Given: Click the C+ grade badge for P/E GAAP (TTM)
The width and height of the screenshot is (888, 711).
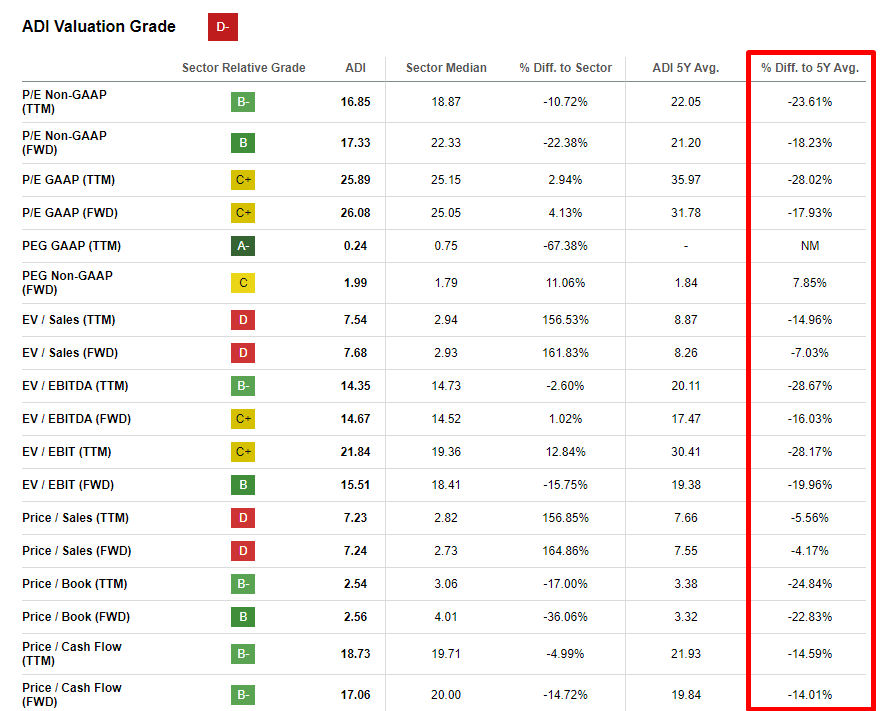Looking at the screenshot, I should point(243,180).
